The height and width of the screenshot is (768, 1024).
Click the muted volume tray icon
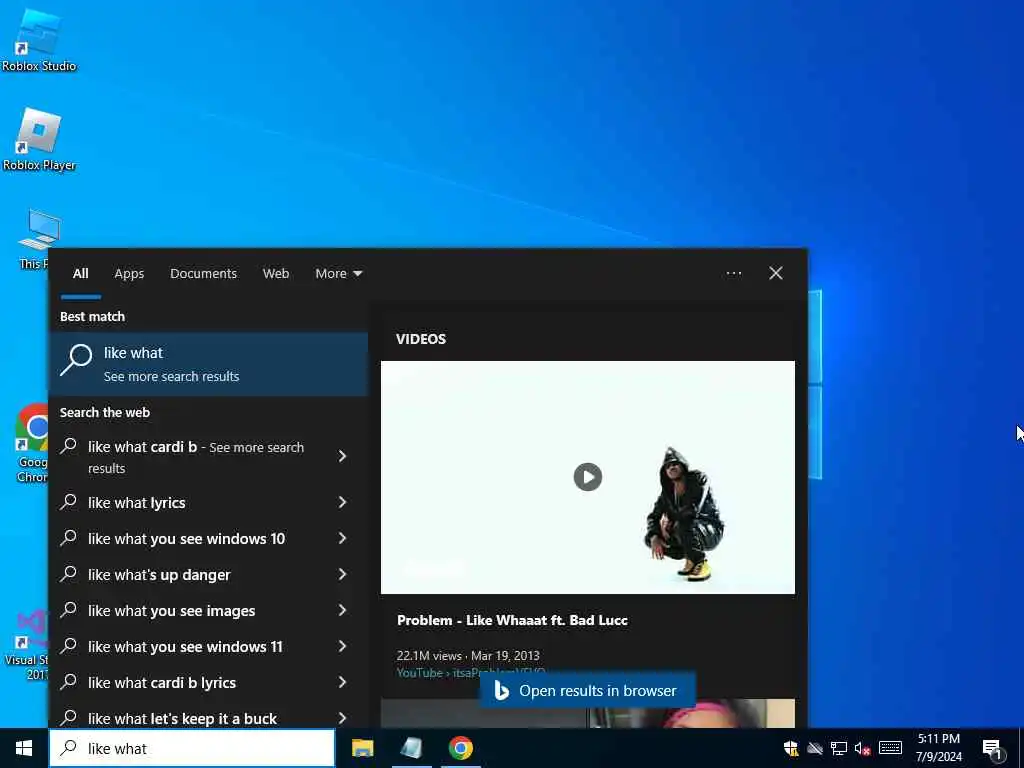pyautogui.click(x=862, y=748)
